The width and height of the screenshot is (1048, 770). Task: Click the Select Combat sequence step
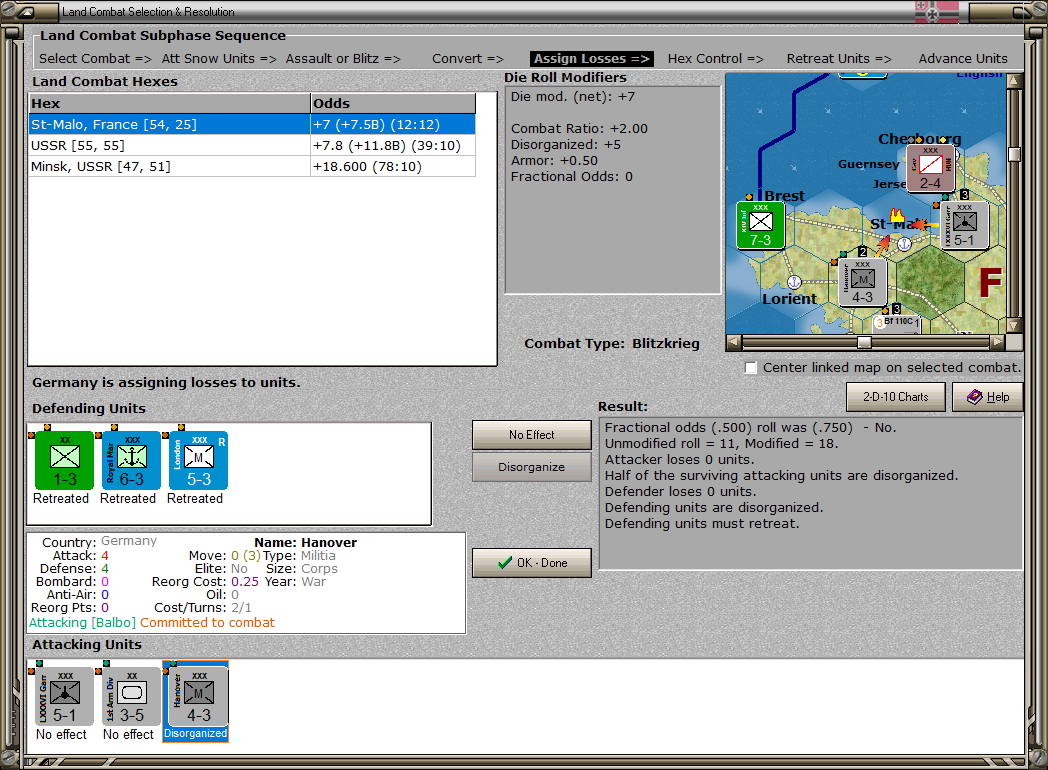pyautogui.click(x=95, y=58)
